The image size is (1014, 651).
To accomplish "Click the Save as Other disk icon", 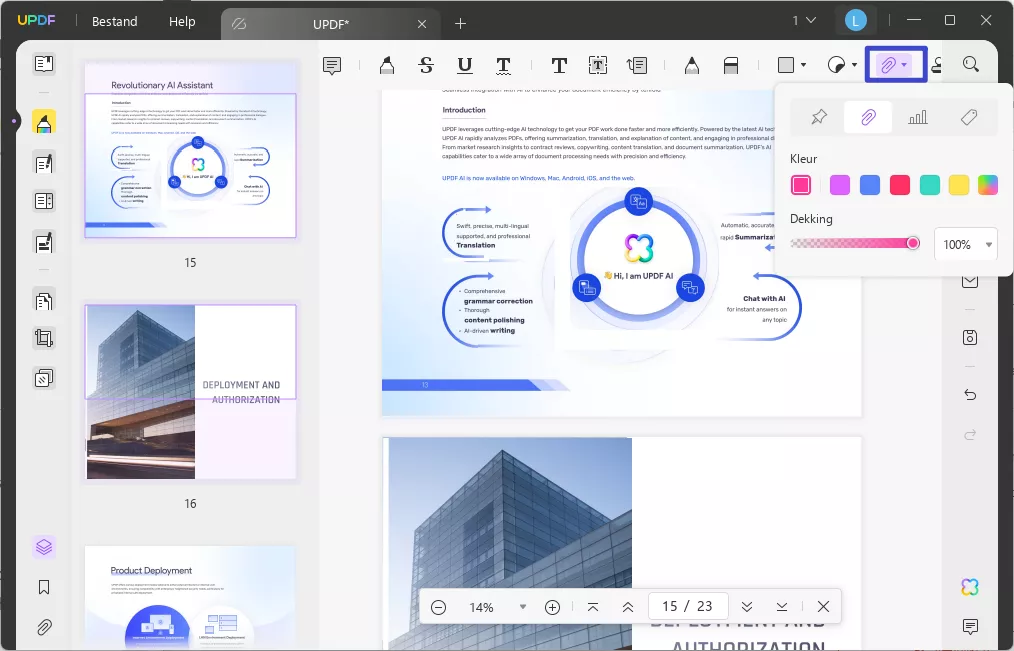I will coord(970,337).
